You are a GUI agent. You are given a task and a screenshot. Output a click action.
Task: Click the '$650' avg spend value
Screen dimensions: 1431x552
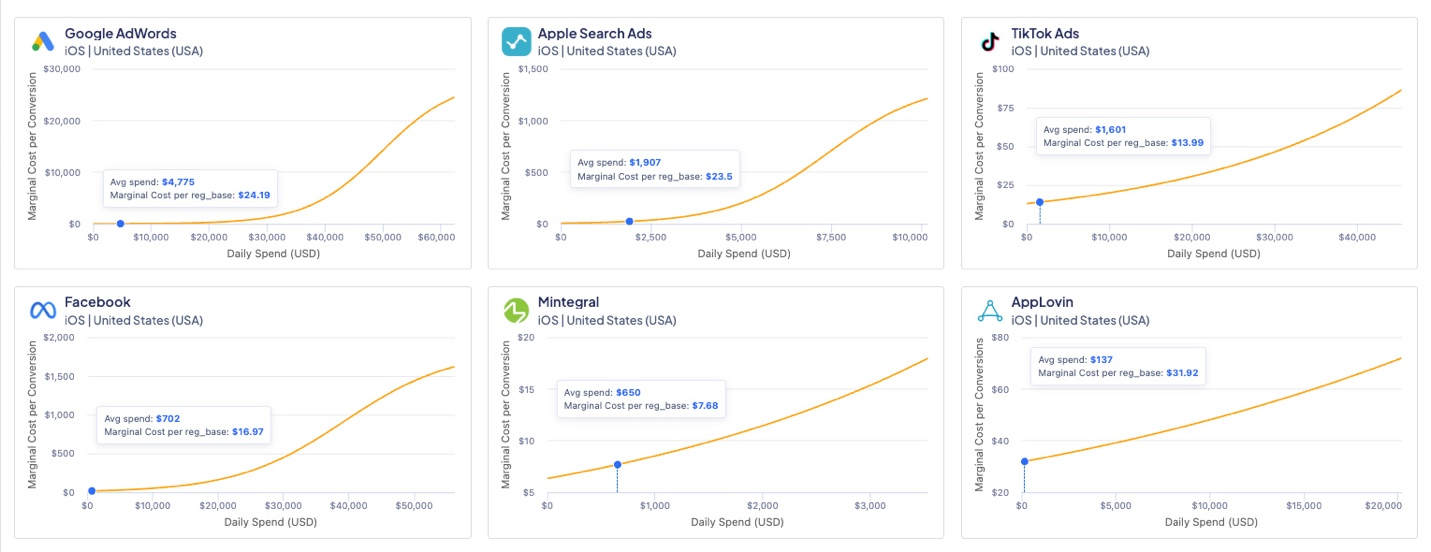628,392
